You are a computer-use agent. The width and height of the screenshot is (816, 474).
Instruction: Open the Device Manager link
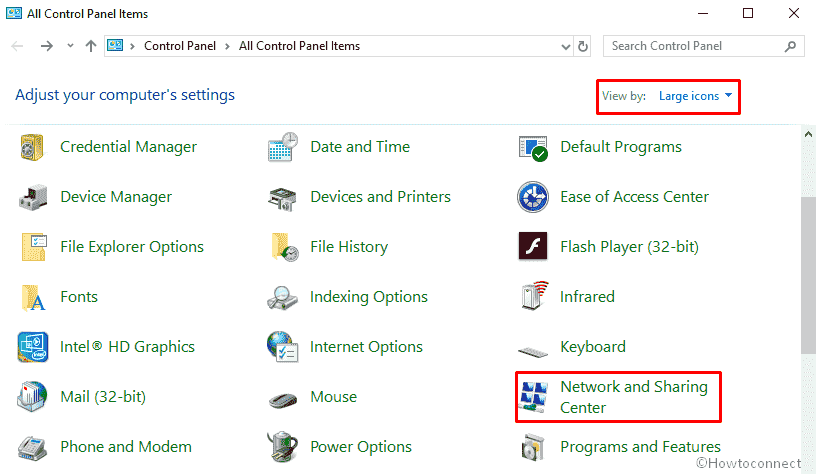[x=116, y=197]
